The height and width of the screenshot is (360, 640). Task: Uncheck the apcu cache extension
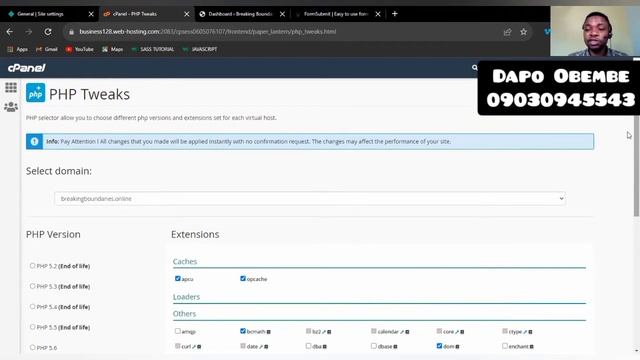[178, 278]
